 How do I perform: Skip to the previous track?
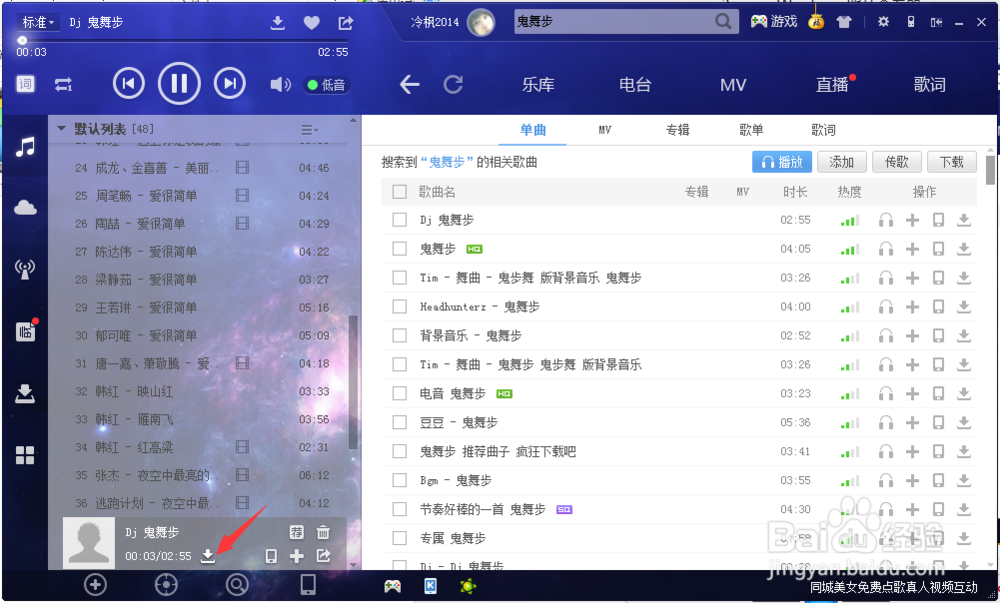[128, 84]
